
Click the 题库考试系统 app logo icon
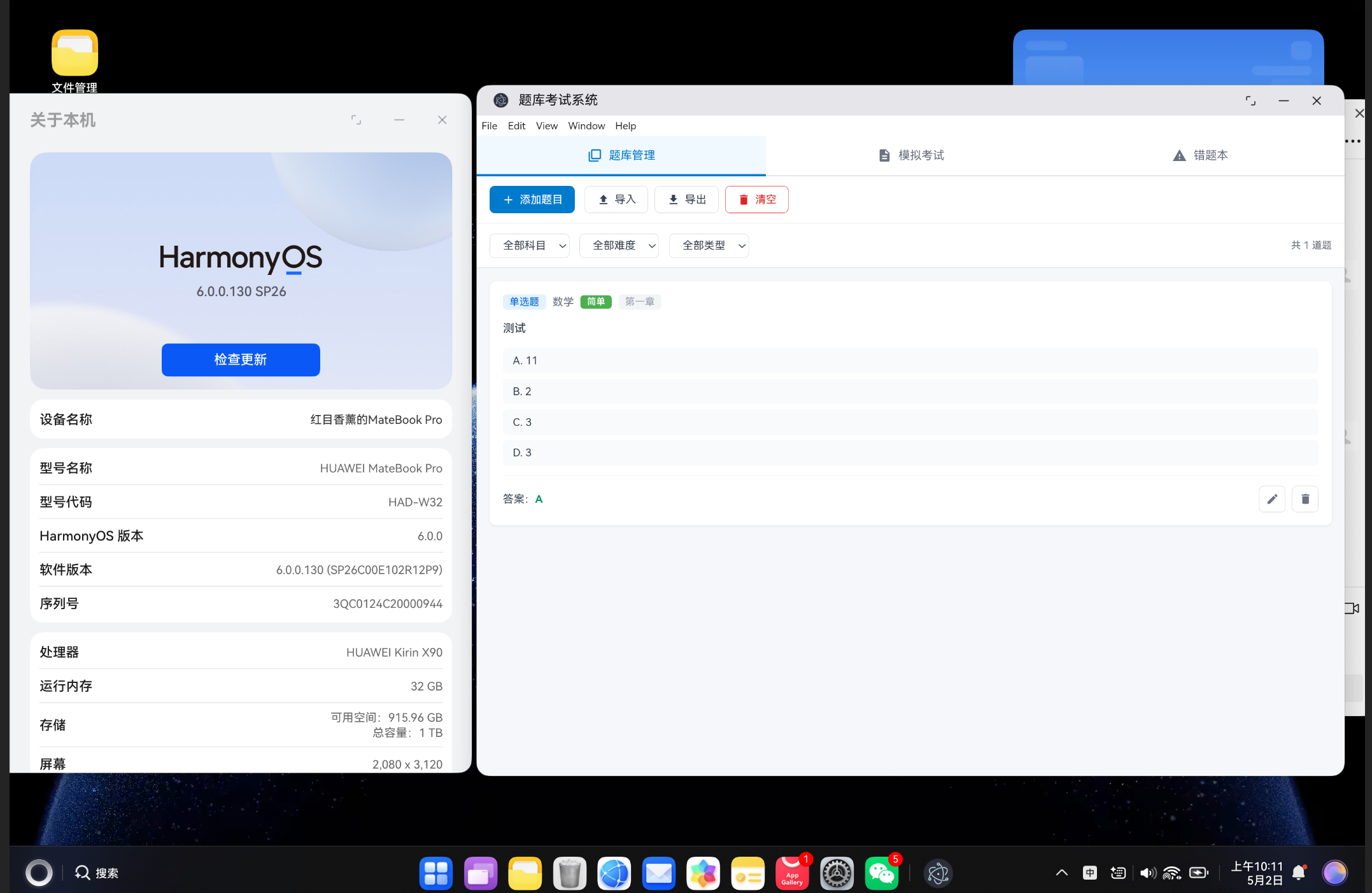(501, 100)
